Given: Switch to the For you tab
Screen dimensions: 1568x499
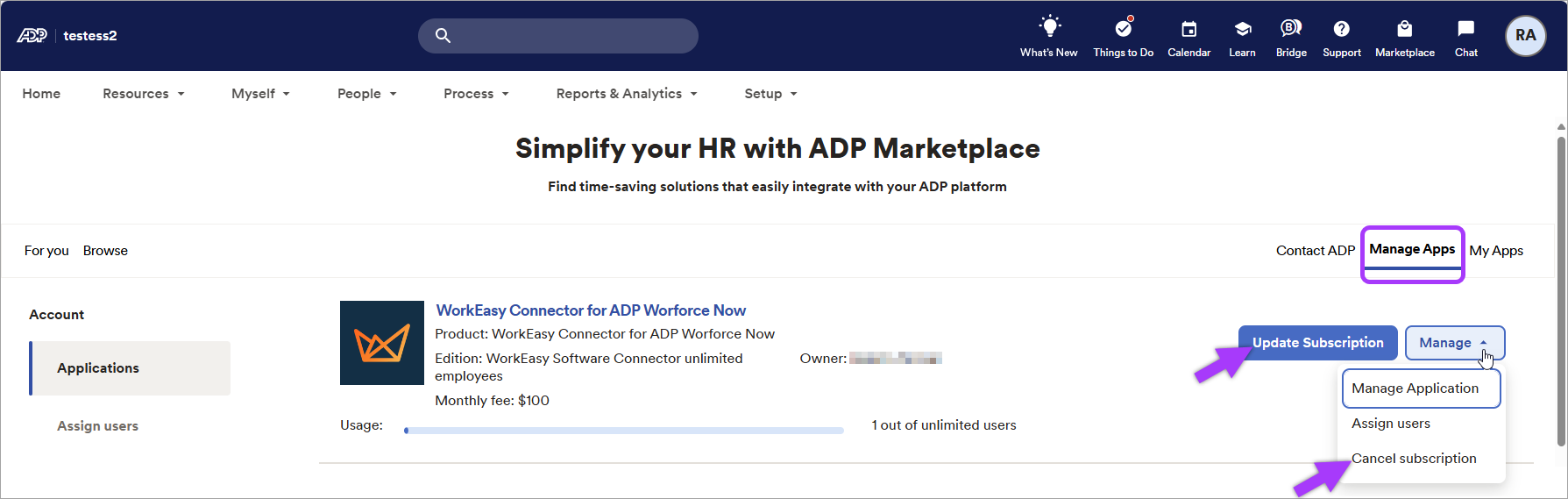Looking at the screenshot, I should pos(46,251).
